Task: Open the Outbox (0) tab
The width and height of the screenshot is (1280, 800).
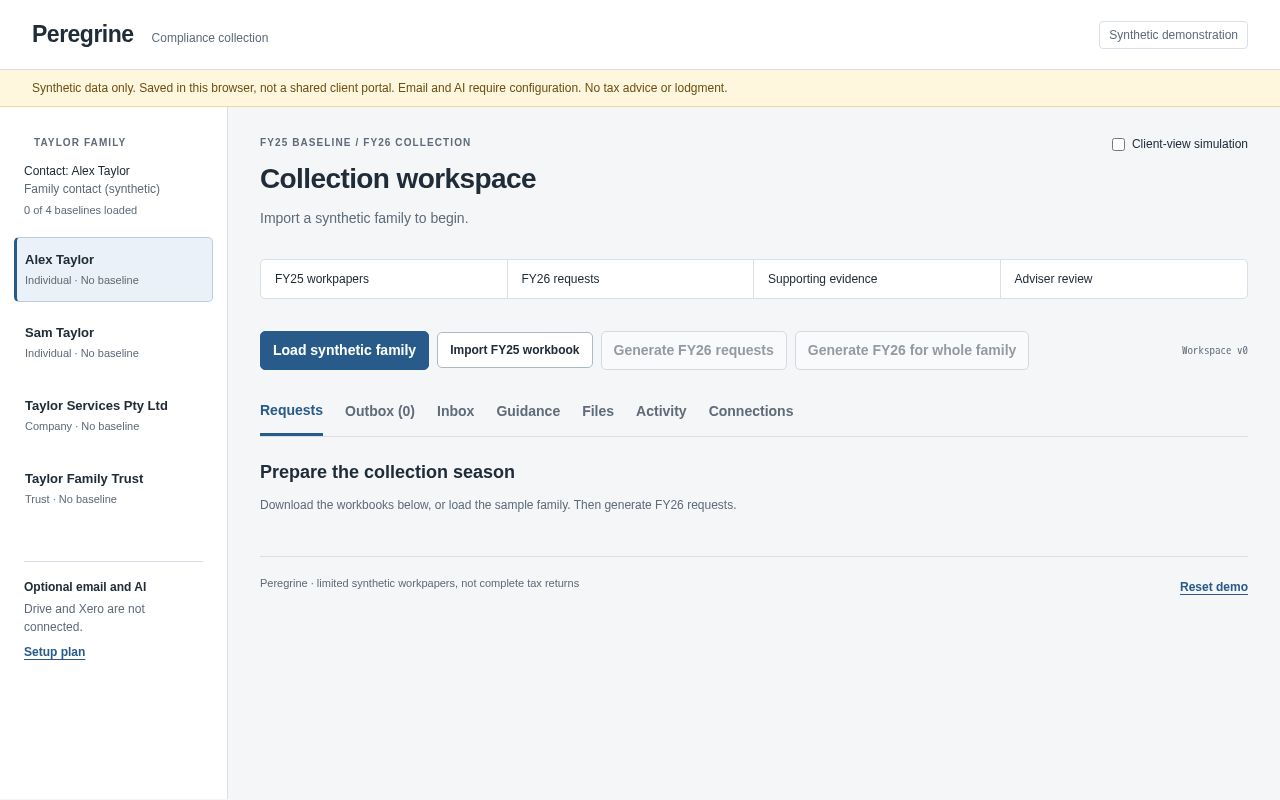Action: 380,411
